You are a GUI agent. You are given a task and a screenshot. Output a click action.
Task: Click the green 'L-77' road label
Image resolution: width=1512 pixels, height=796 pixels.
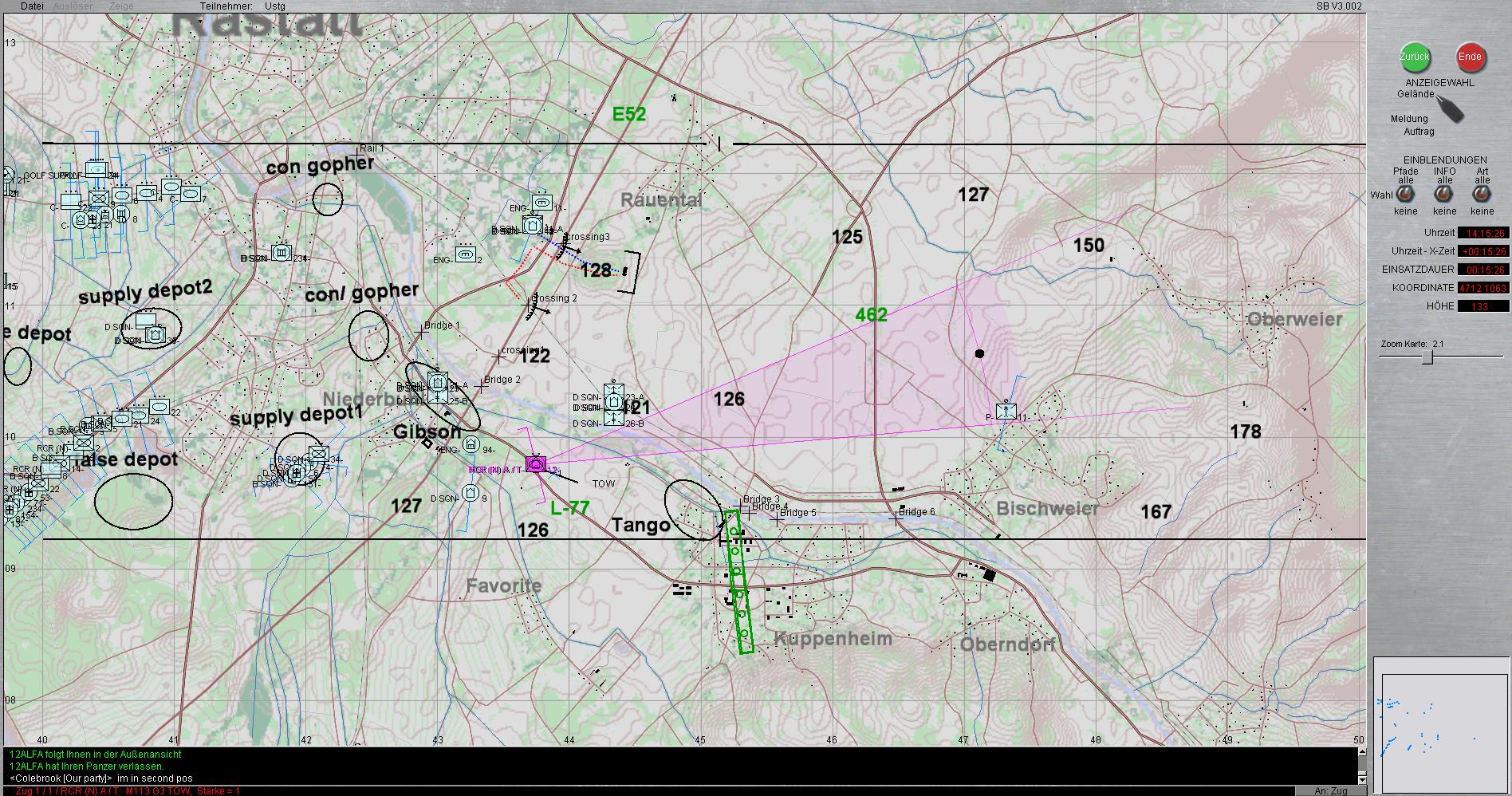tap(569, 508)
